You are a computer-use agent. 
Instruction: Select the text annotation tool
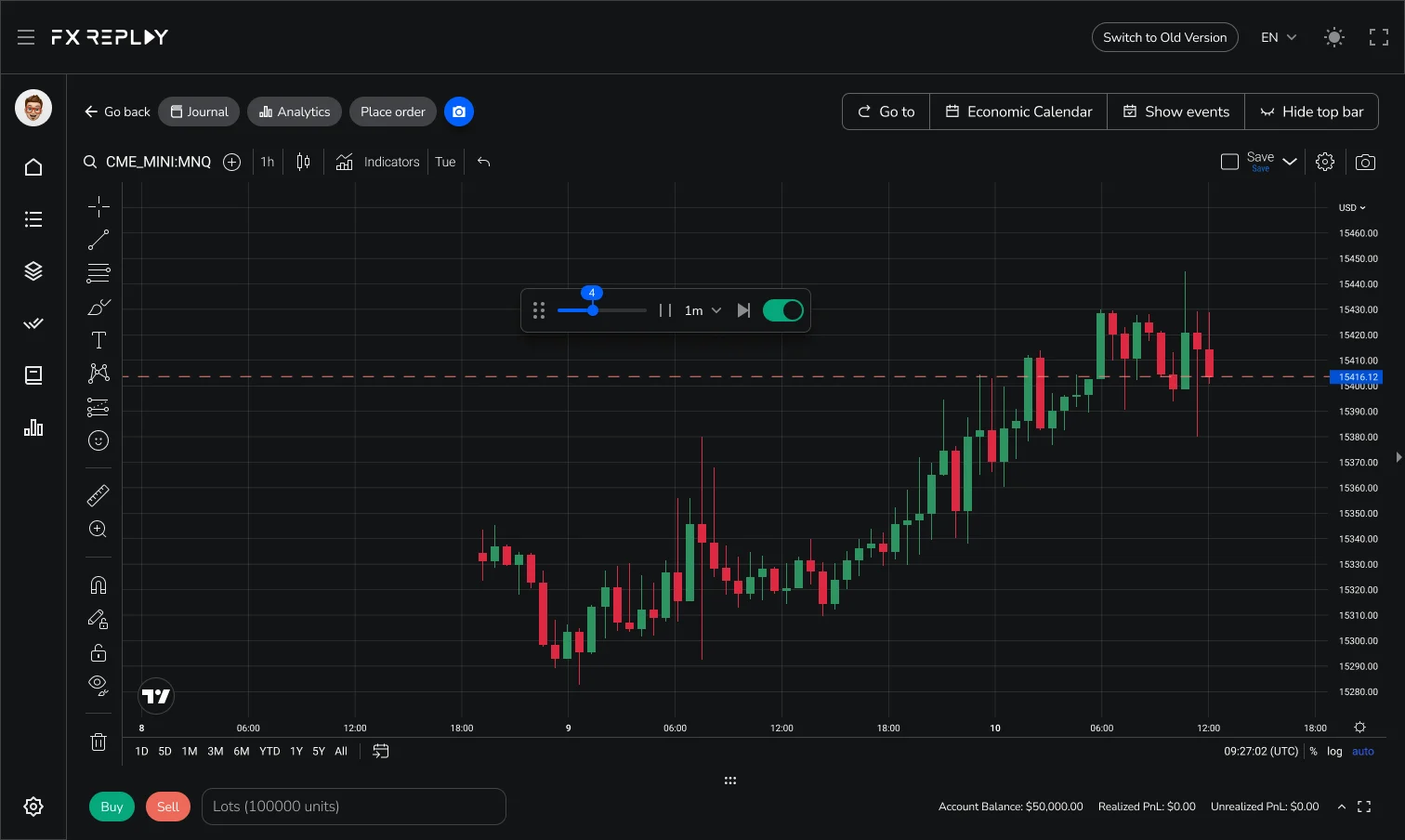point(98,340)
